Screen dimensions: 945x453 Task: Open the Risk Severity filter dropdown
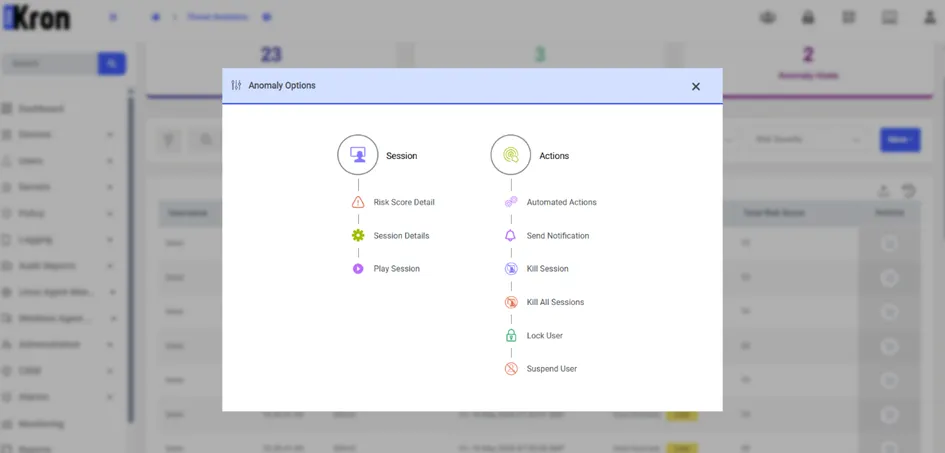tap(808, 140)
